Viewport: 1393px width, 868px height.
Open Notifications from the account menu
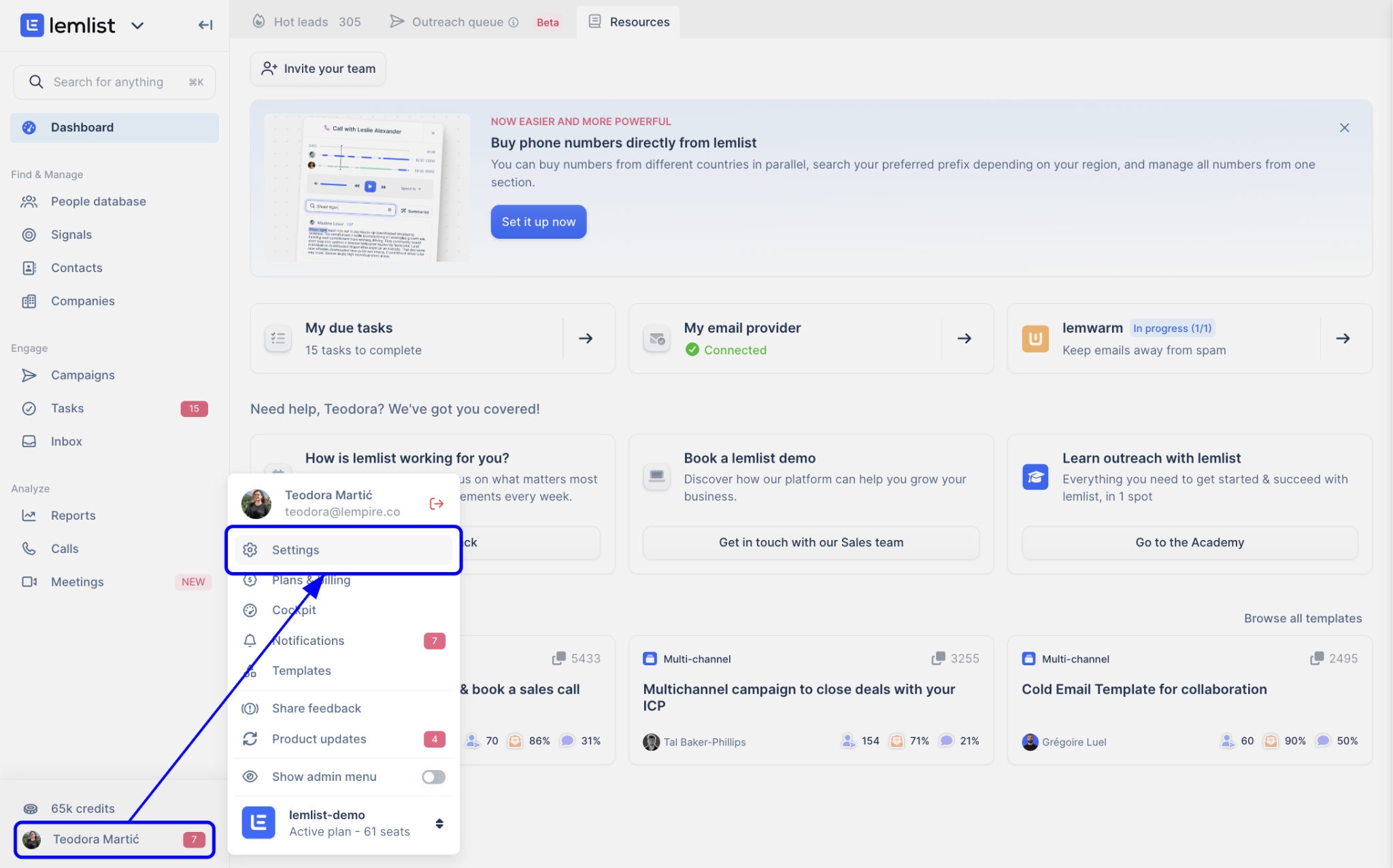tap(343, 641)
